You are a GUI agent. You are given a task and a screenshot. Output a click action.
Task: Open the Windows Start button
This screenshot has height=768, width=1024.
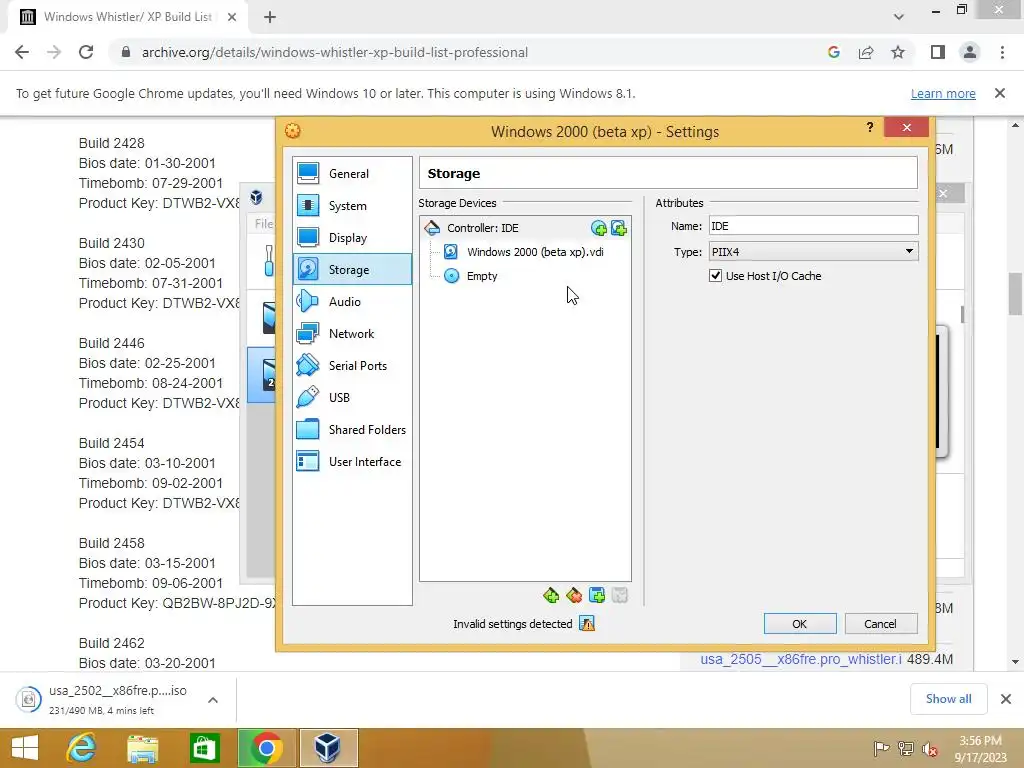[25, 748]
